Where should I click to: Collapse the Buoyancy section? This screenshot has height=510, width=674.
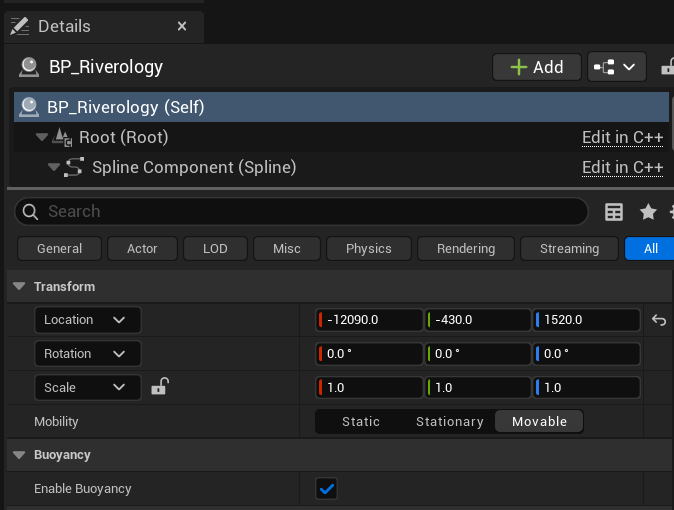tap(19, 455)
